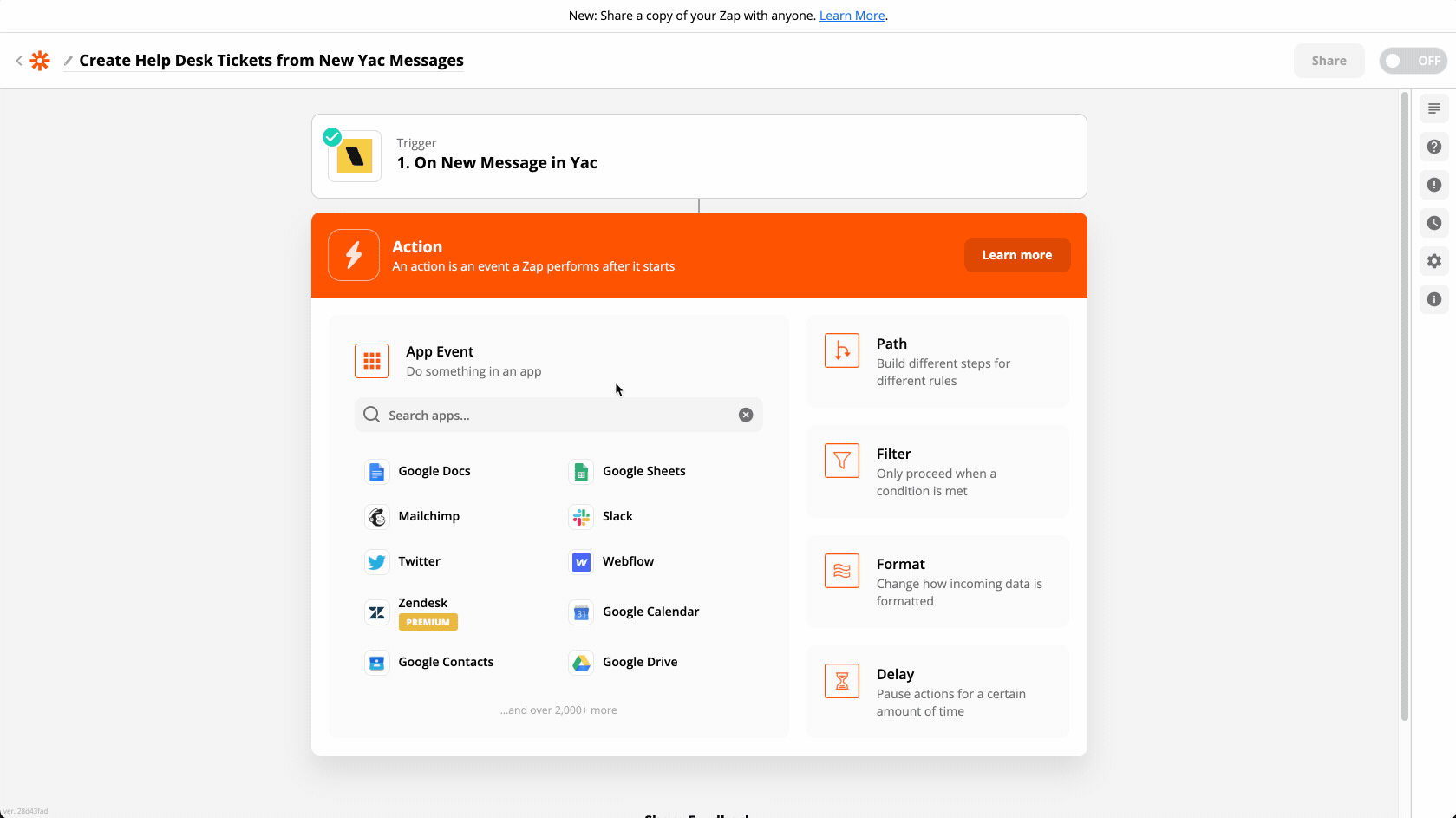The height and width of the screenshot is (818, 1456).
Task: Select the Format option title
Action: [901, 564]
